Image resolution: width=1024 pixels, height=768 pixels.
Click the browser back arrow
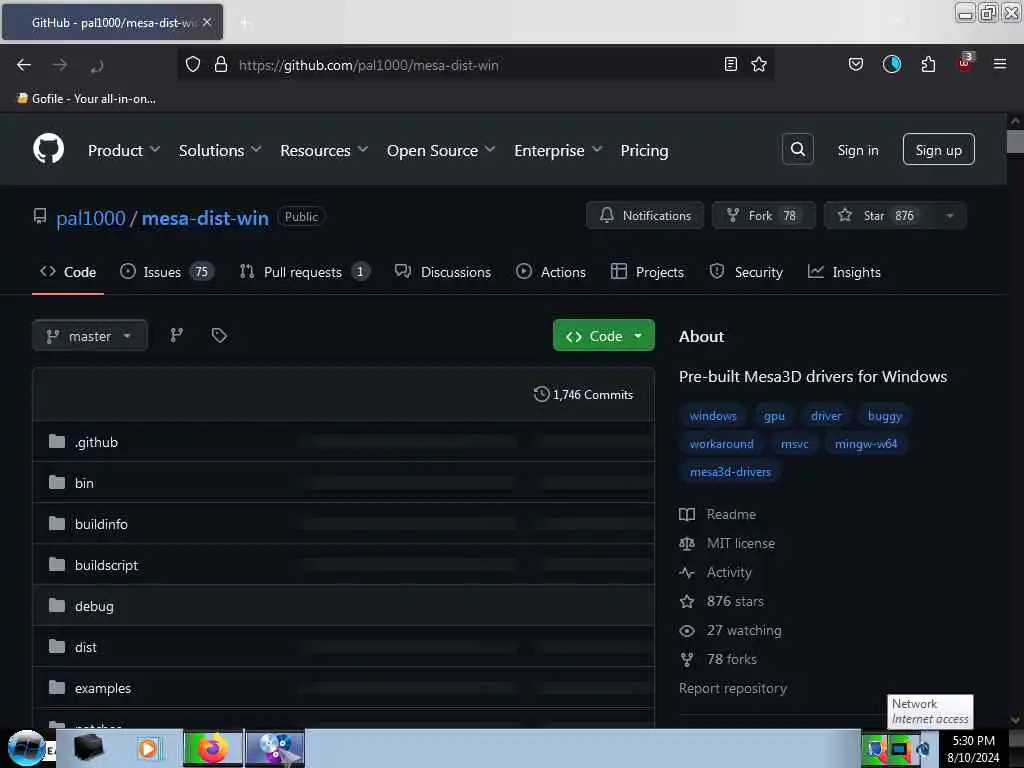24,65
